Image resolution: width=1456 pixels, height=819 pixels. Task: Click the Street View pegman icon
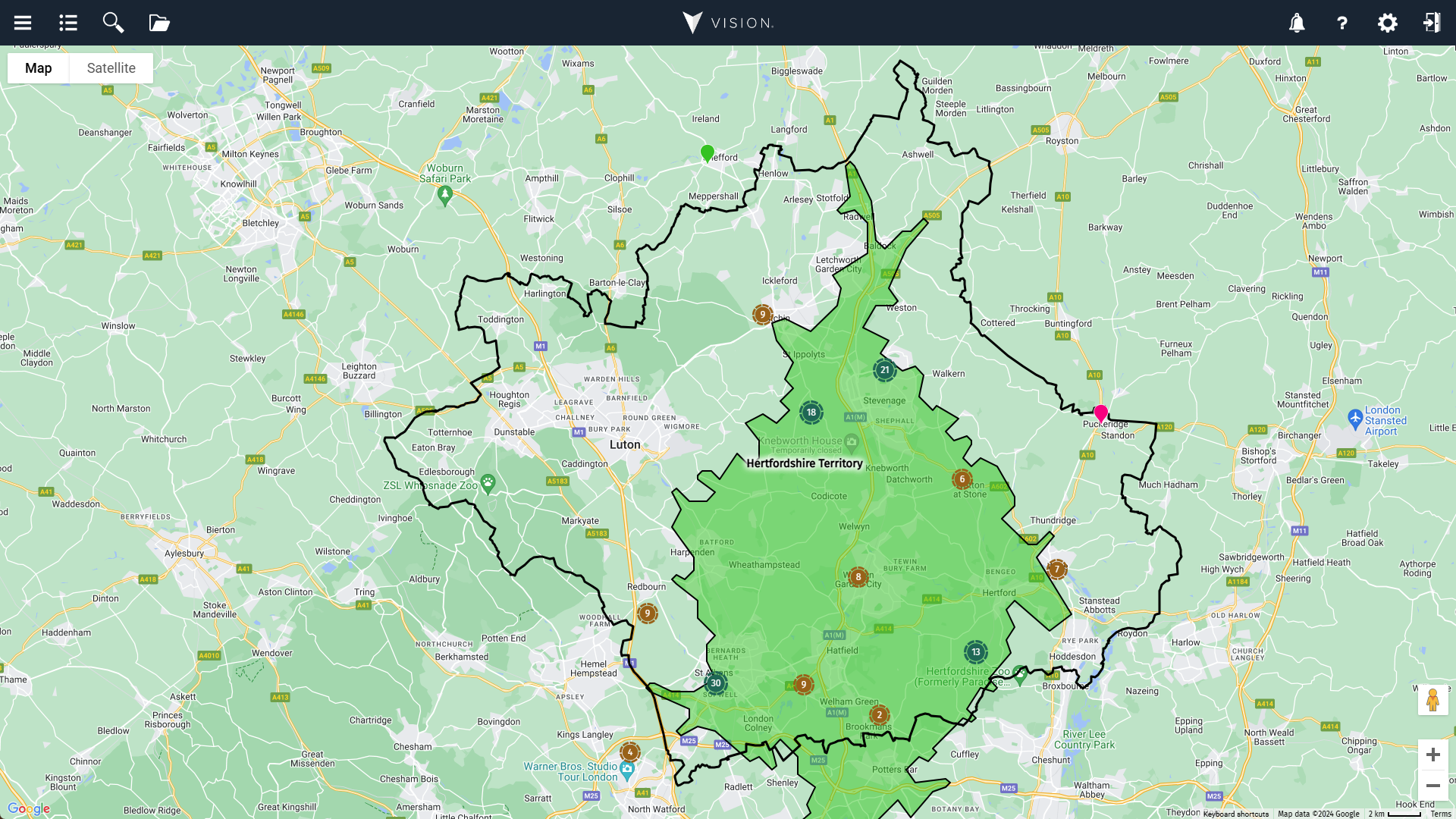click(x=1433, y=700)
